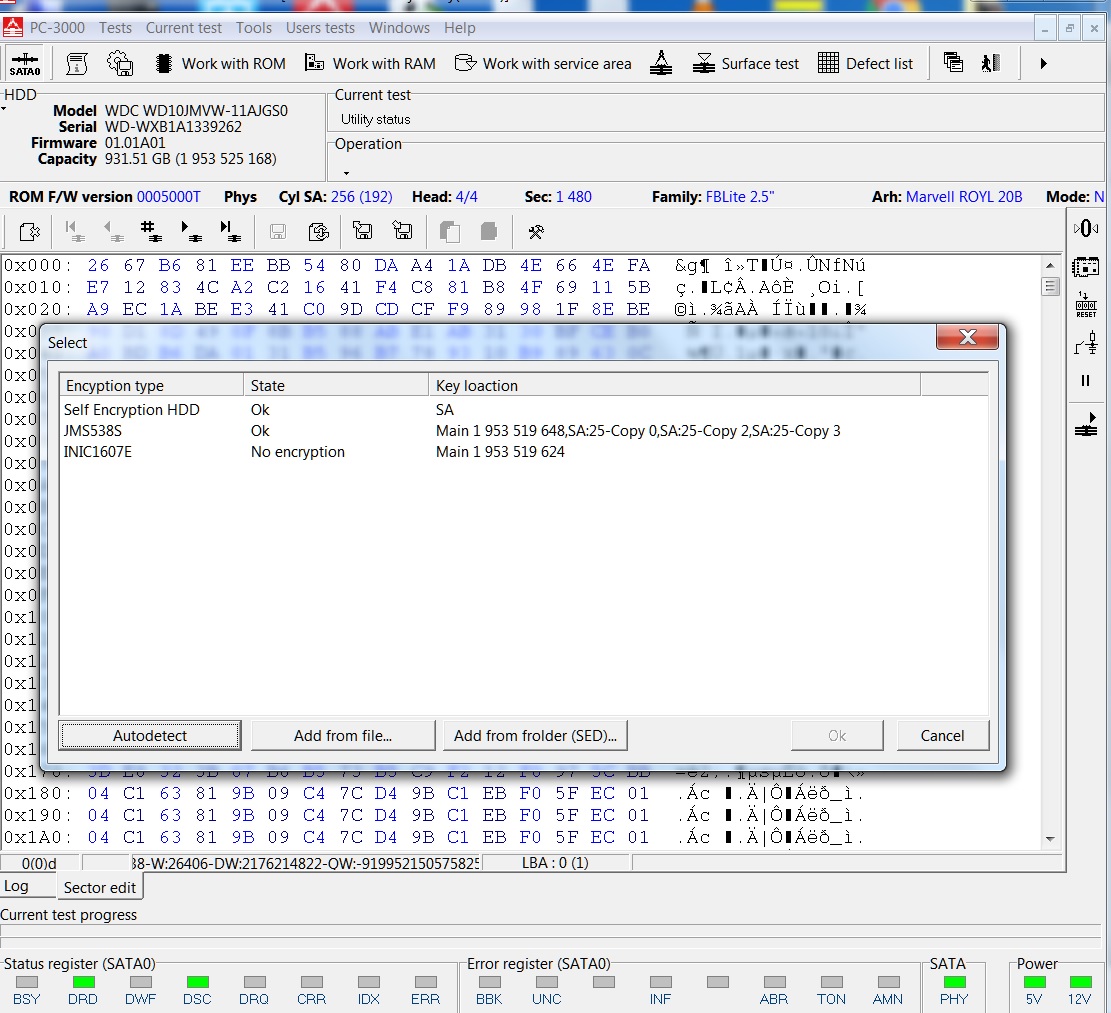Click the blue ROM F/W version 0005000T

click(169, 197)
